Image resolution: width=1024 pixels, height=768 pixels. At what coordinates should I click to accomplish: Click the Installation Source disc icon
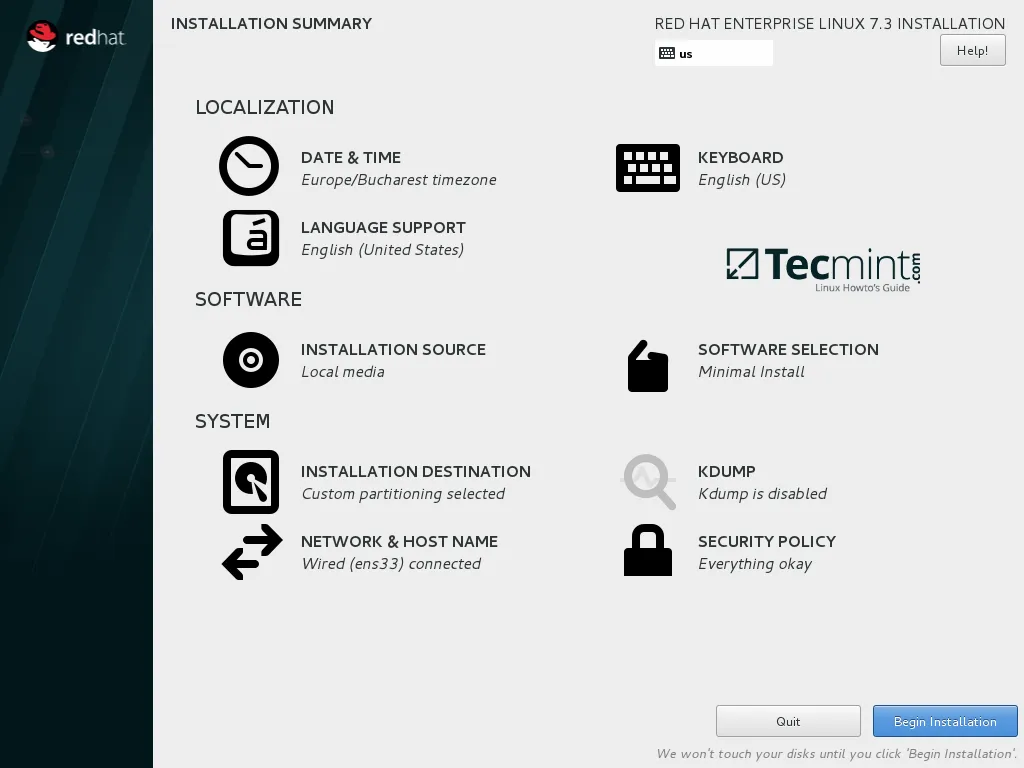click(250, 359)
